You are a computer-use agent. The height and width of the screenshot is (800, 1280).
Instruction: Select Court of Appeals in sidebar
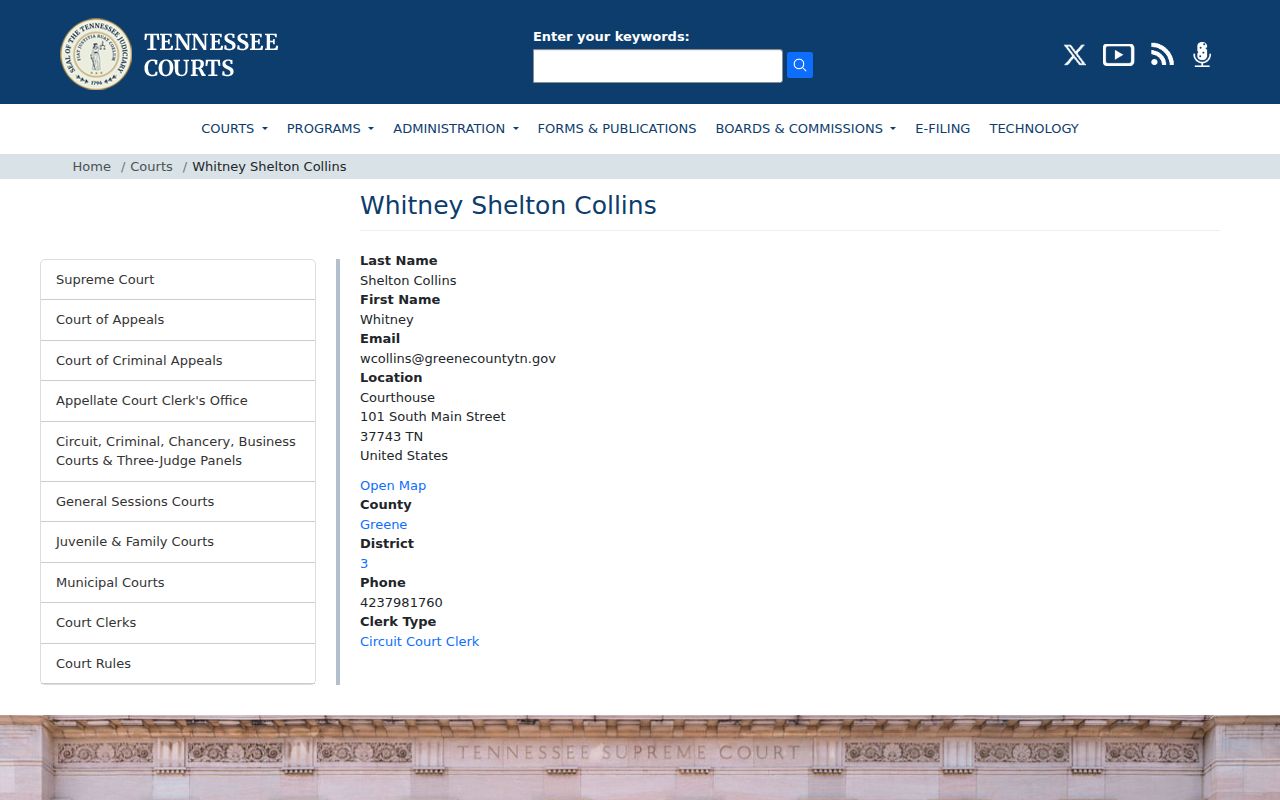[178, 320]
